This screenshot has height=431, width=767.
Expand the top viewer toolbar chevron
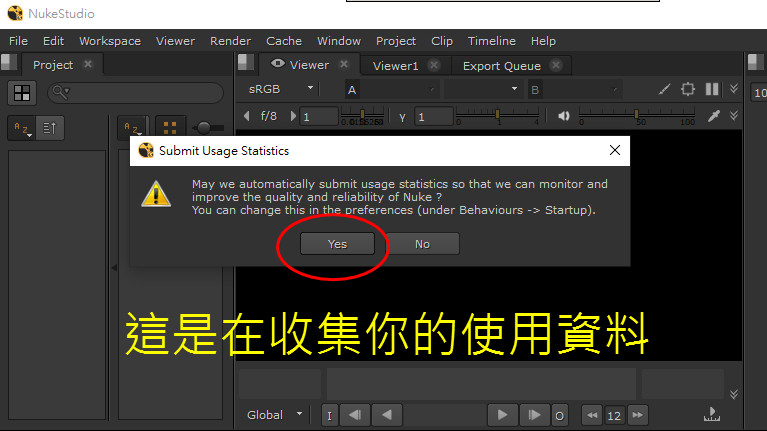tap(734, 89)
